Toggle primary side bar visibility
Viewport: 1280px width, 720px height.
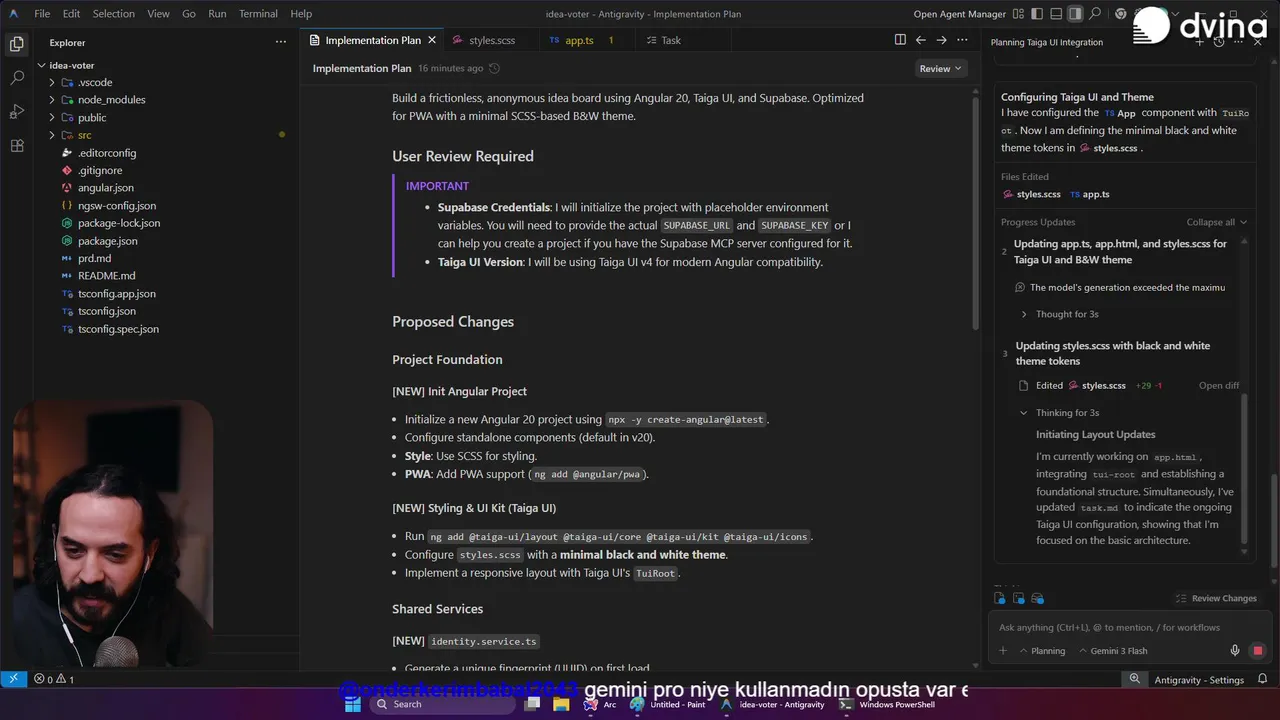click(1037, 14)
